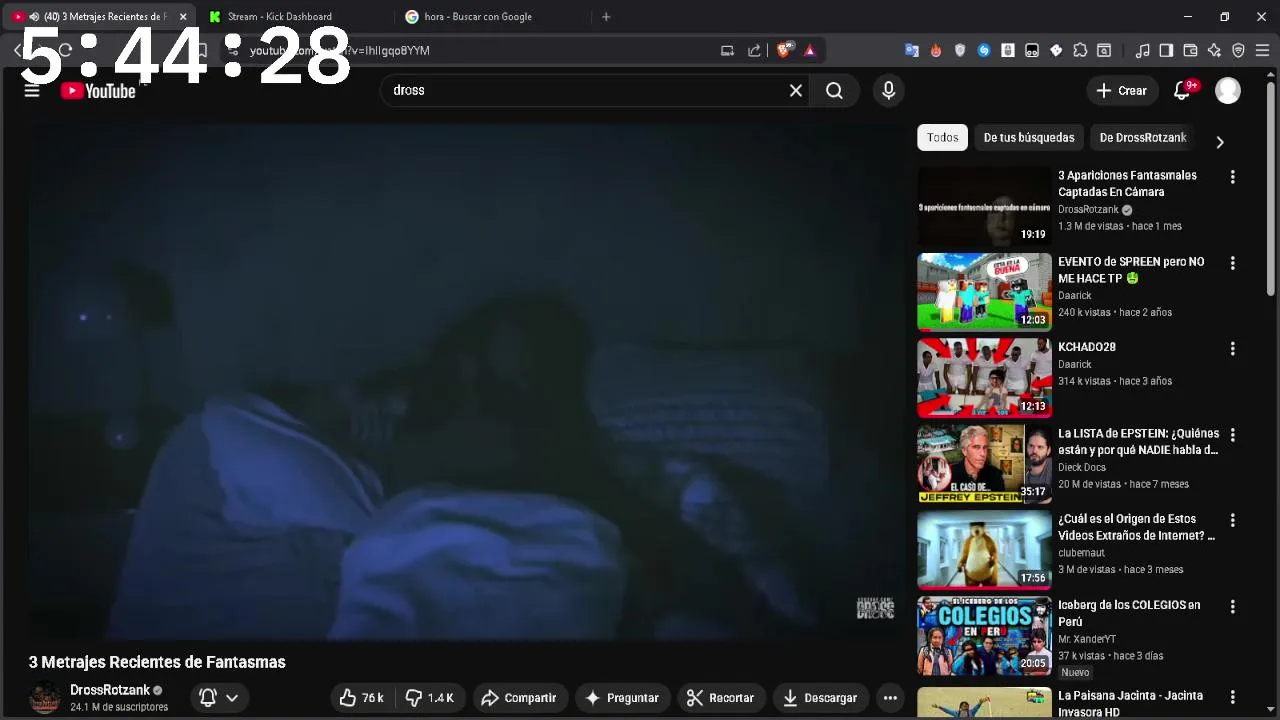
Task: Open the DrossRotzank channel name link
Action: pos(110,690)
